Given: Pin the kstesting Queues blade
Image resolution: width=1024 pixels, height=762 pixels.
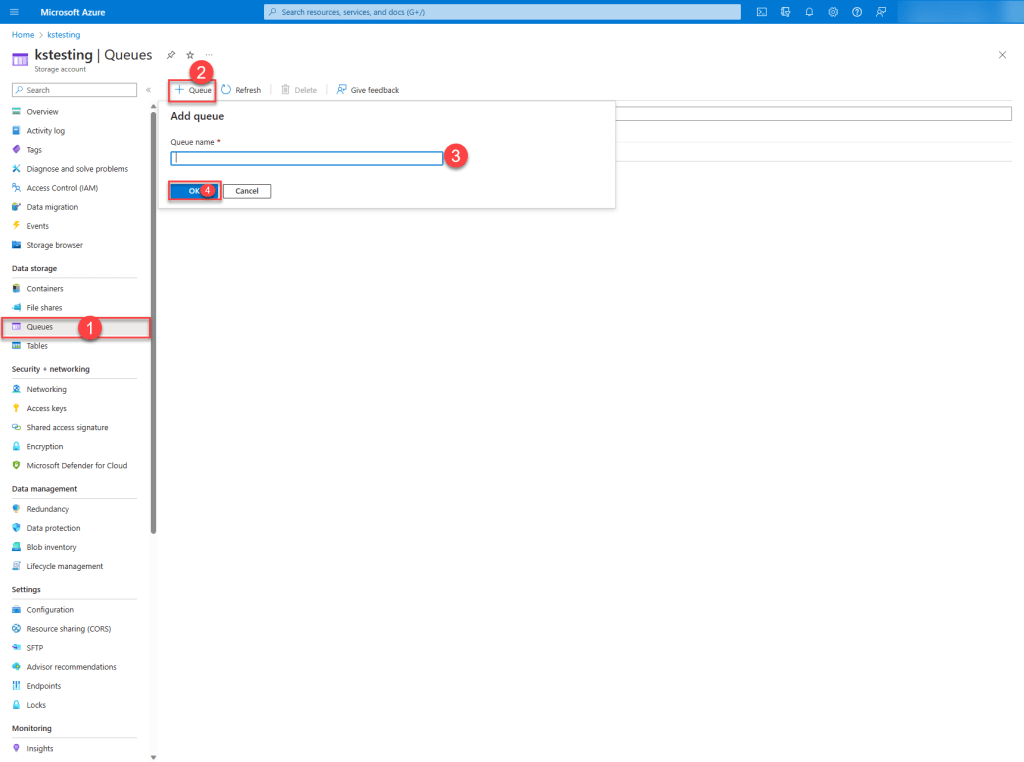Looking at the screenshot, I should (x=171, y=55).
